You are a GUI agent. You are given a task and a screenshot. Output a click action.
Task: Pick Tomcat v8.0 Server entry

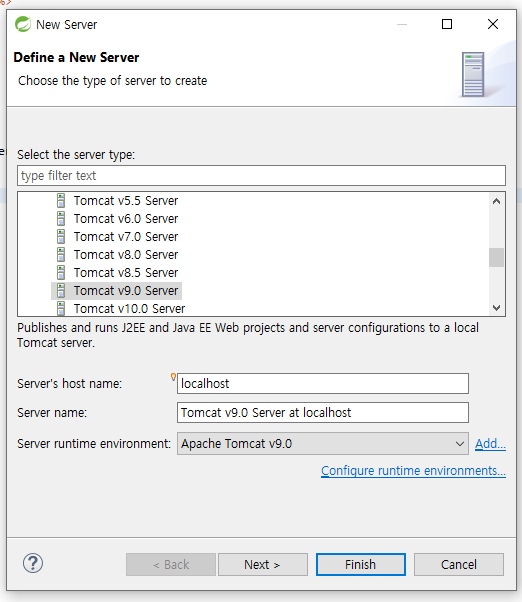click(x=126, y=255)
